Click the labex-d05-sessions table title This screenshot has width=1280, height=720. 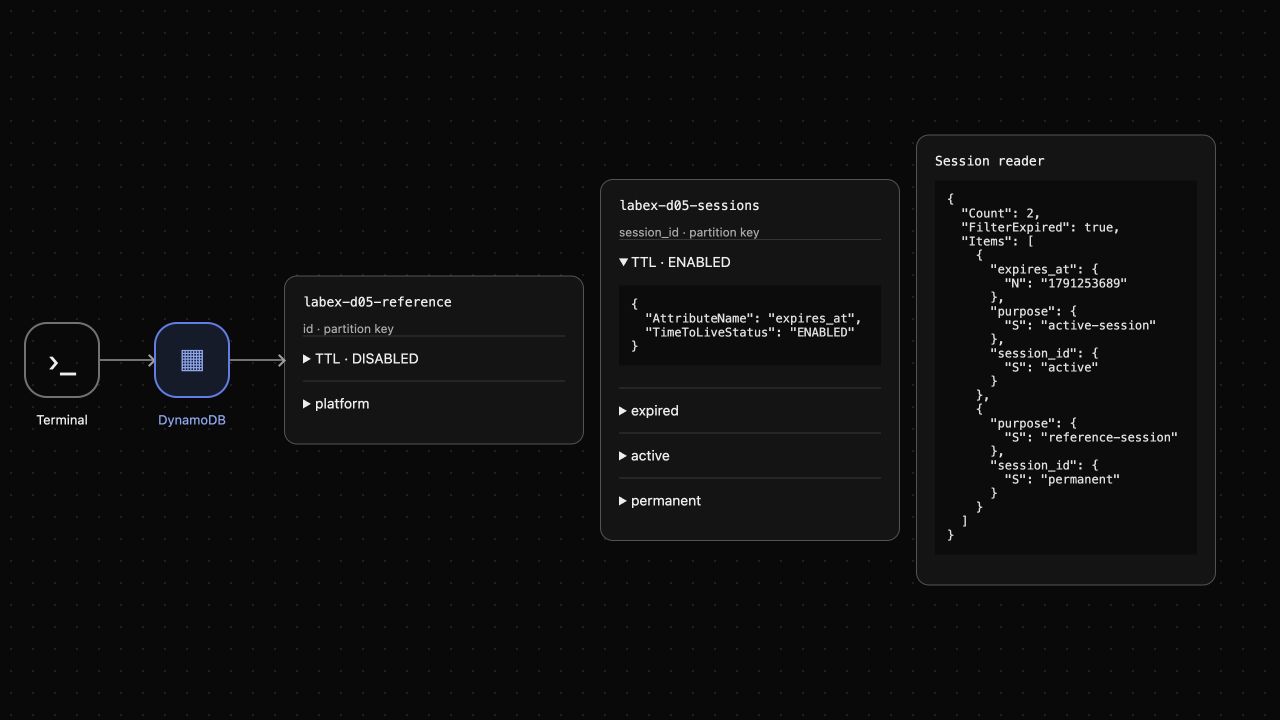[690, 206]
